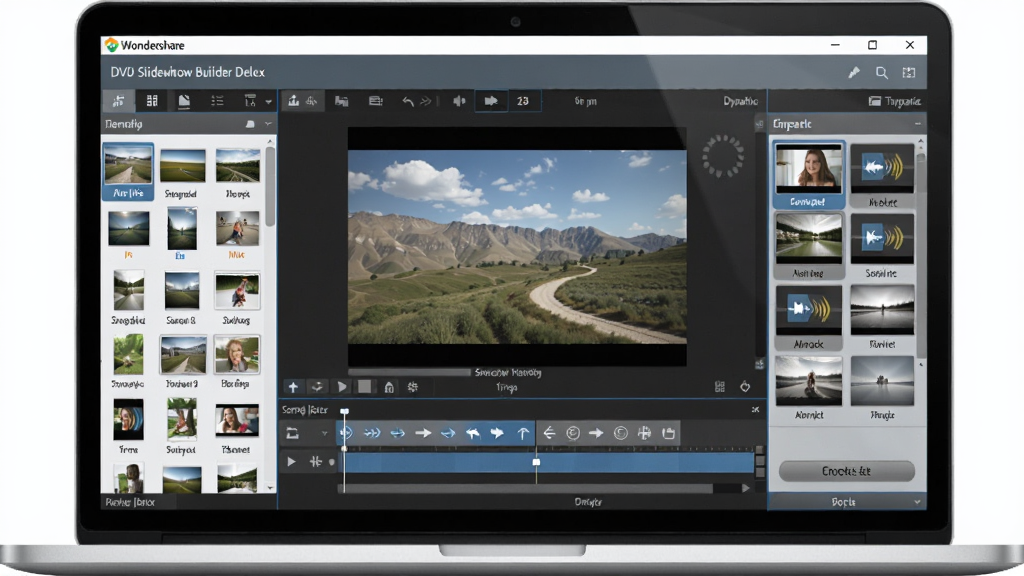Play the preview video
The image size is (1024, 576).
coord(342,387)
